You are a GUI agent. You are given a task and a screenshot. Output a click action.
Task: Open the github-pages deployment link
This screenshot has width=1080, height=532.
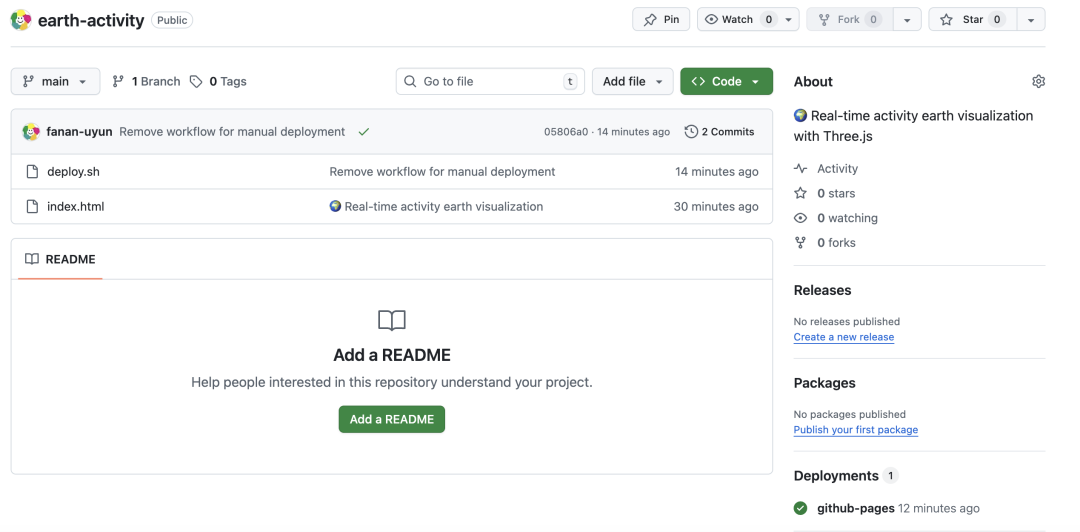tap(855, 509)
